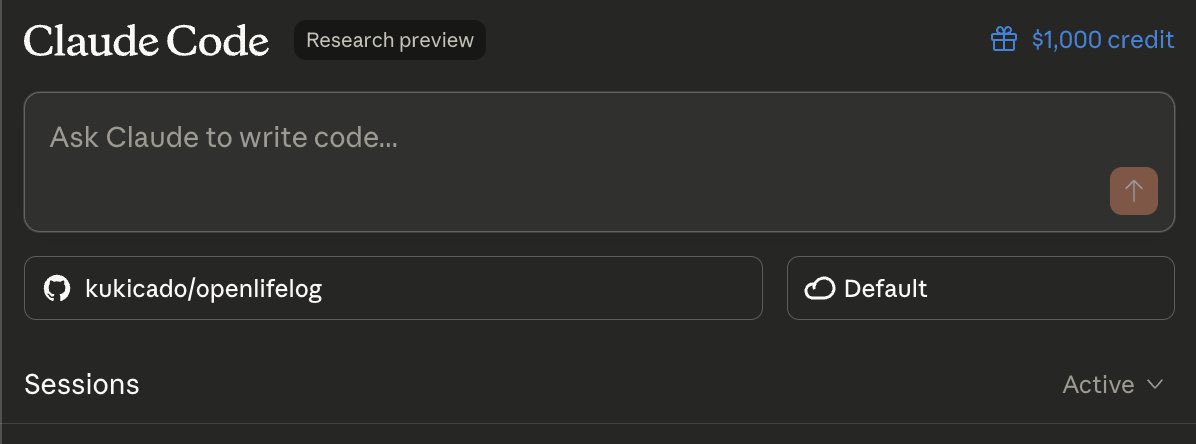Viewport: 1196px width, 444px height.
Task: Expand the chevron beside Active
Action: [x=1155, y=385]
